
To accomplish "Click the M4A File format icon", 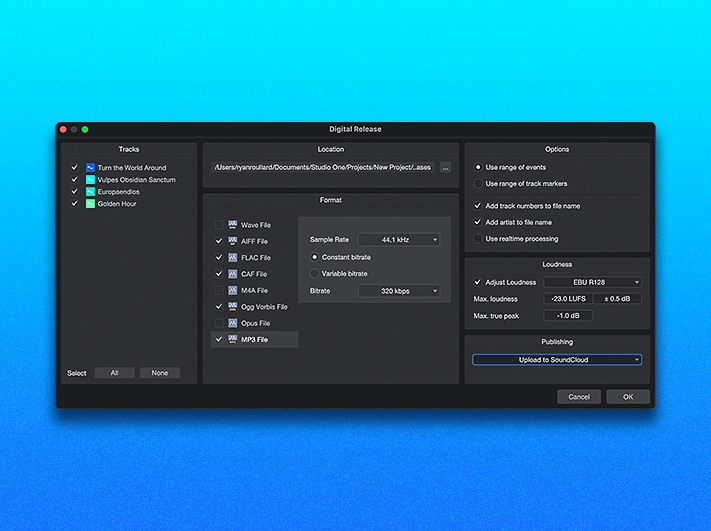I will pos(233,290).
